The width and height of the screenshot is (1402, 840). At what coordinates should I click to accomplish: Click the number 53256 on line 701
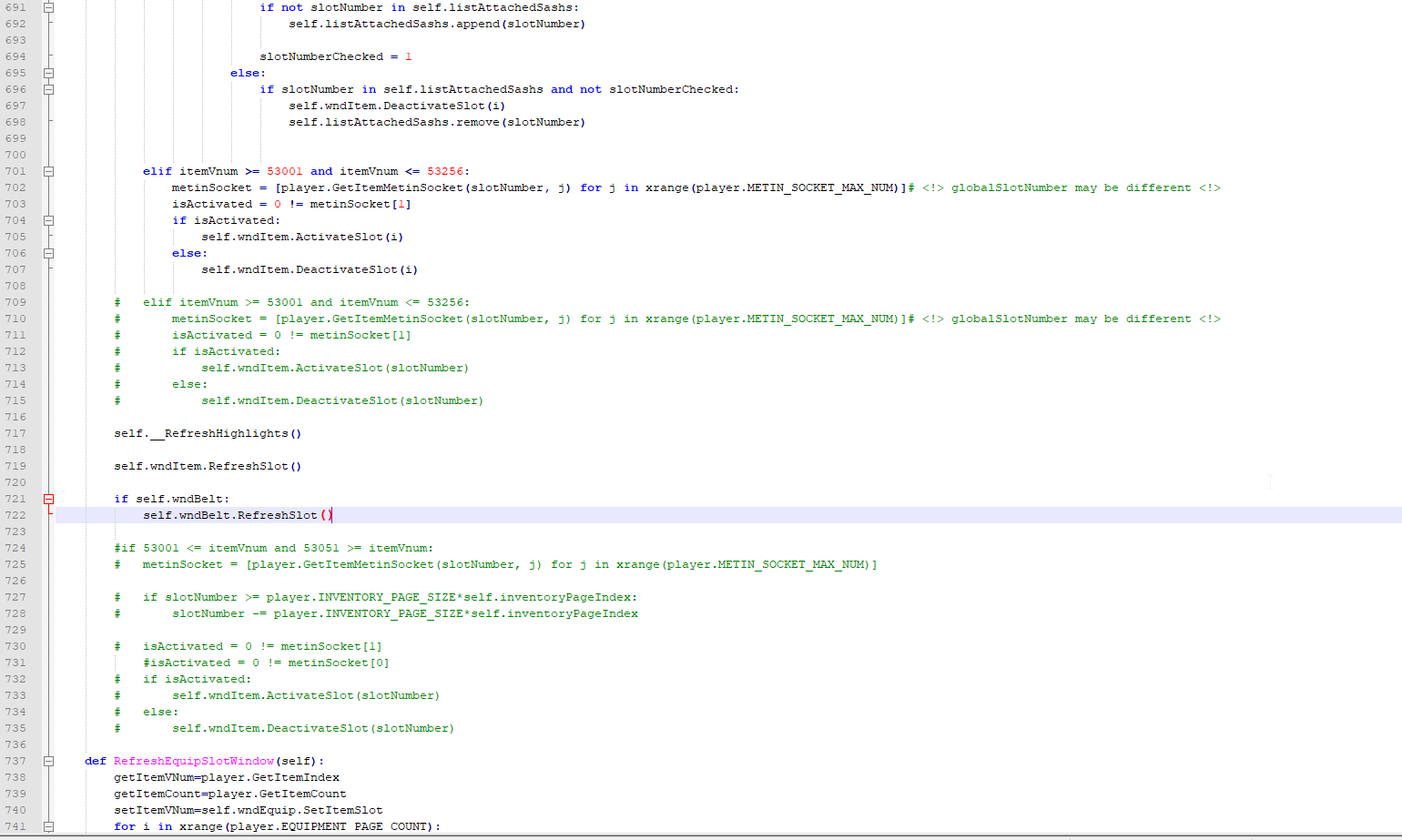click(445, 171)
